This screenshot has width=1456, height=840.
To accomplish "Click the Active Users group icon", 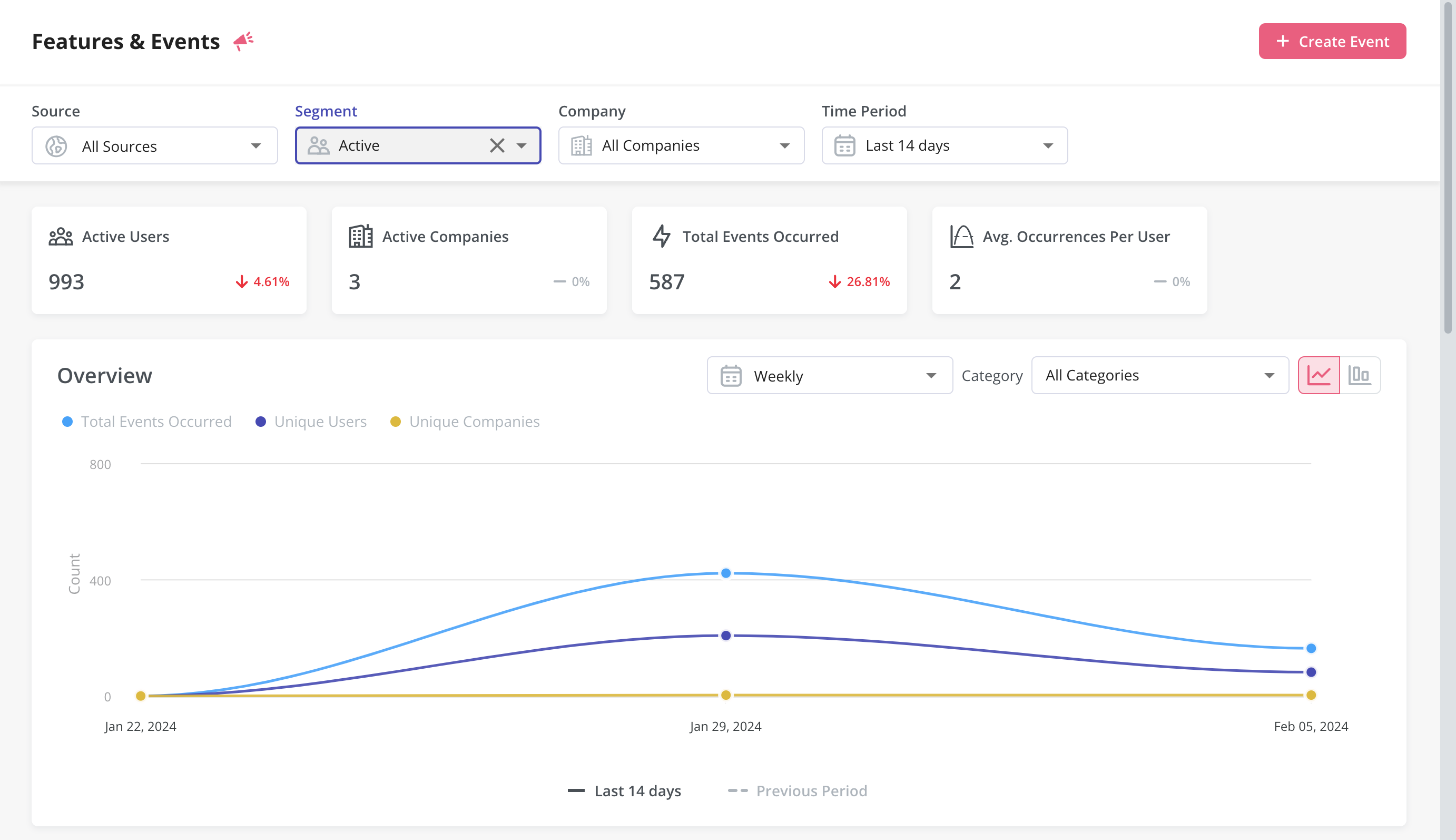I will point(61,237).
